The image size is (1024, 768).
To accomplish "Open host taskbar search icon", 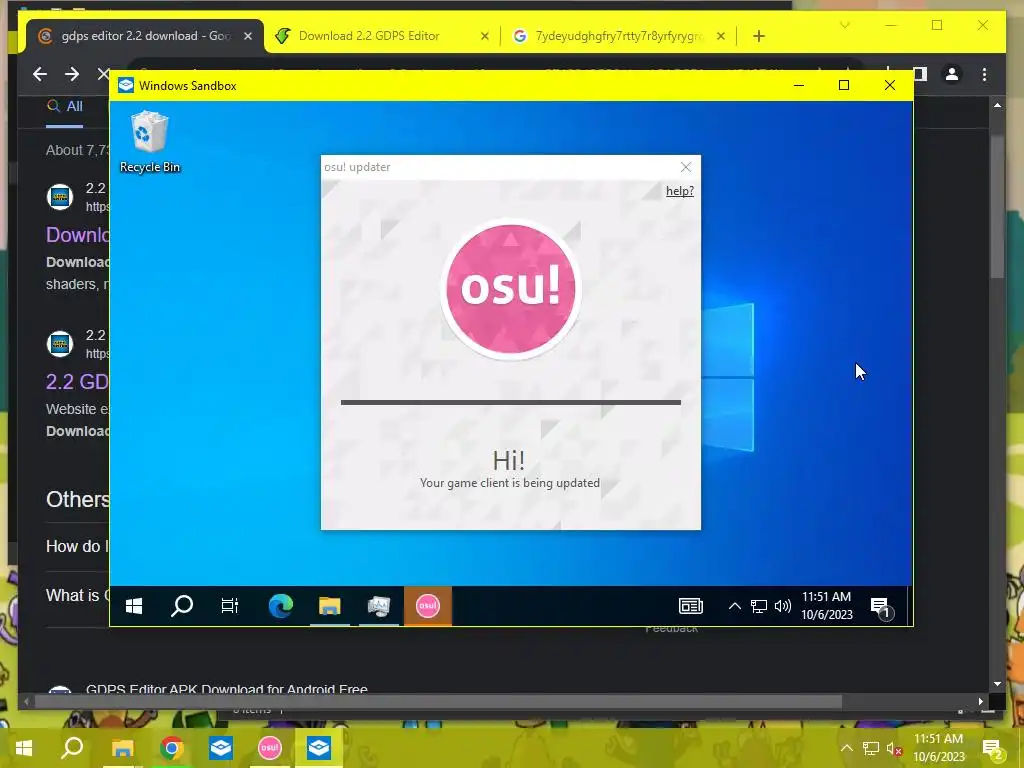I will pos(72,748).
